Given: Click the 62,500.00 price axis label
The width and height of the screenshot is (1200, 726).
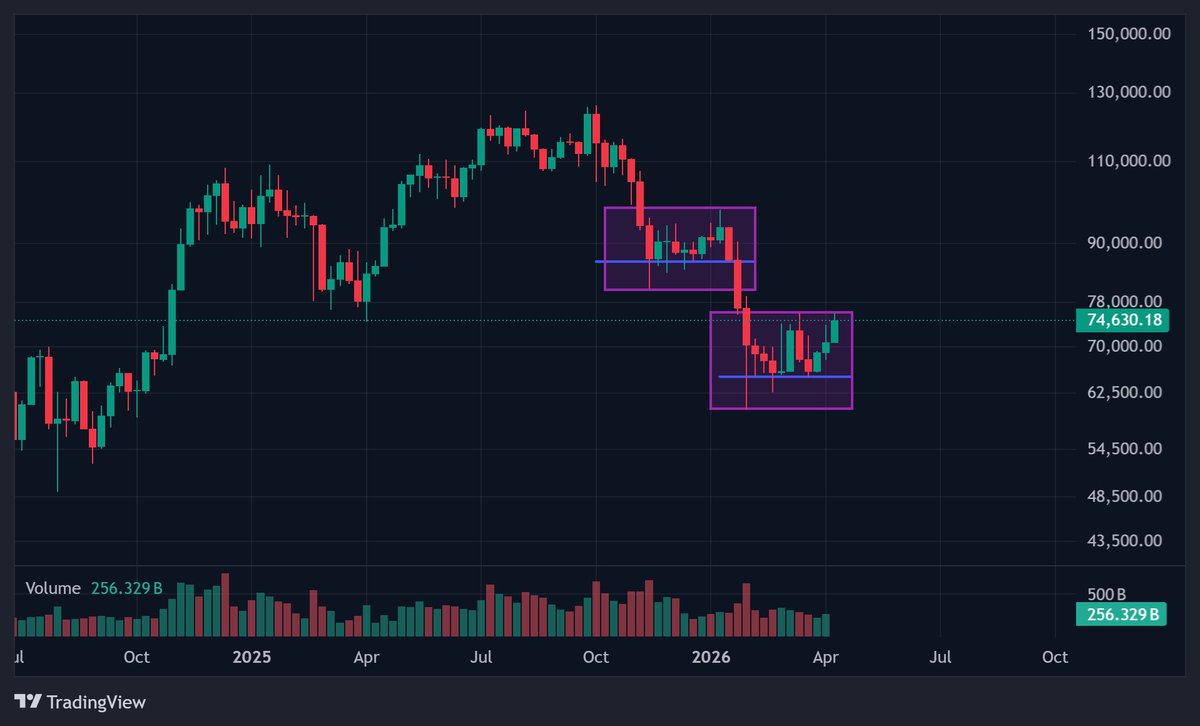Looking at the screenshot, I should (1125, 392).
